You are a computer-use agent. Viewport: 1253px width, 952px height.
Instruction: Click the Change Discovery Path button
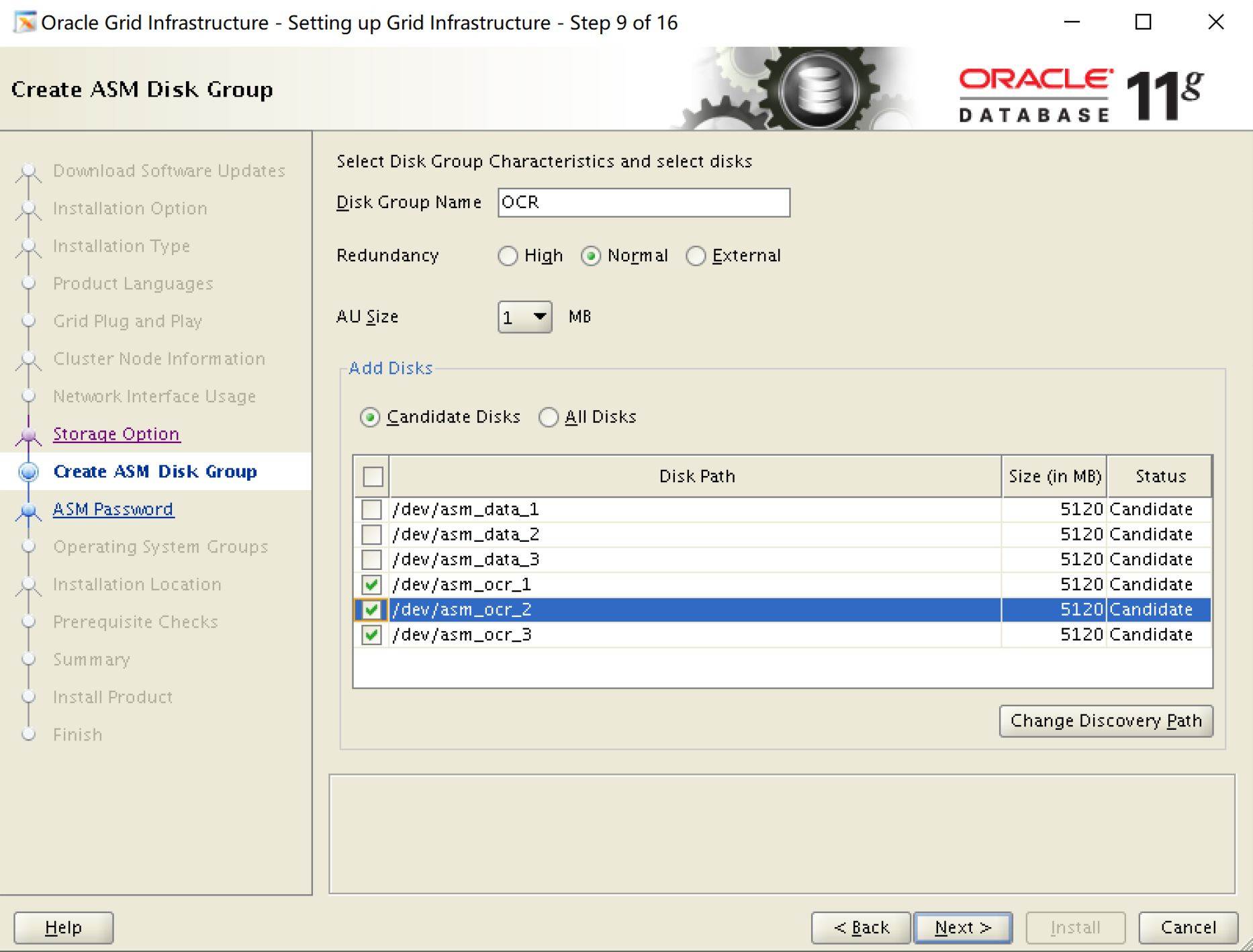point(1106,720)
